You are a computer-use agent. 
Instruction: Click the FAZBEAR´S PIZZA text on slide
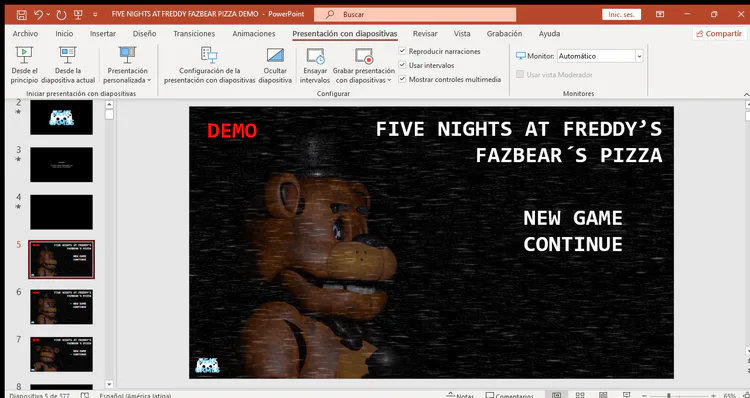click(569, 155)
